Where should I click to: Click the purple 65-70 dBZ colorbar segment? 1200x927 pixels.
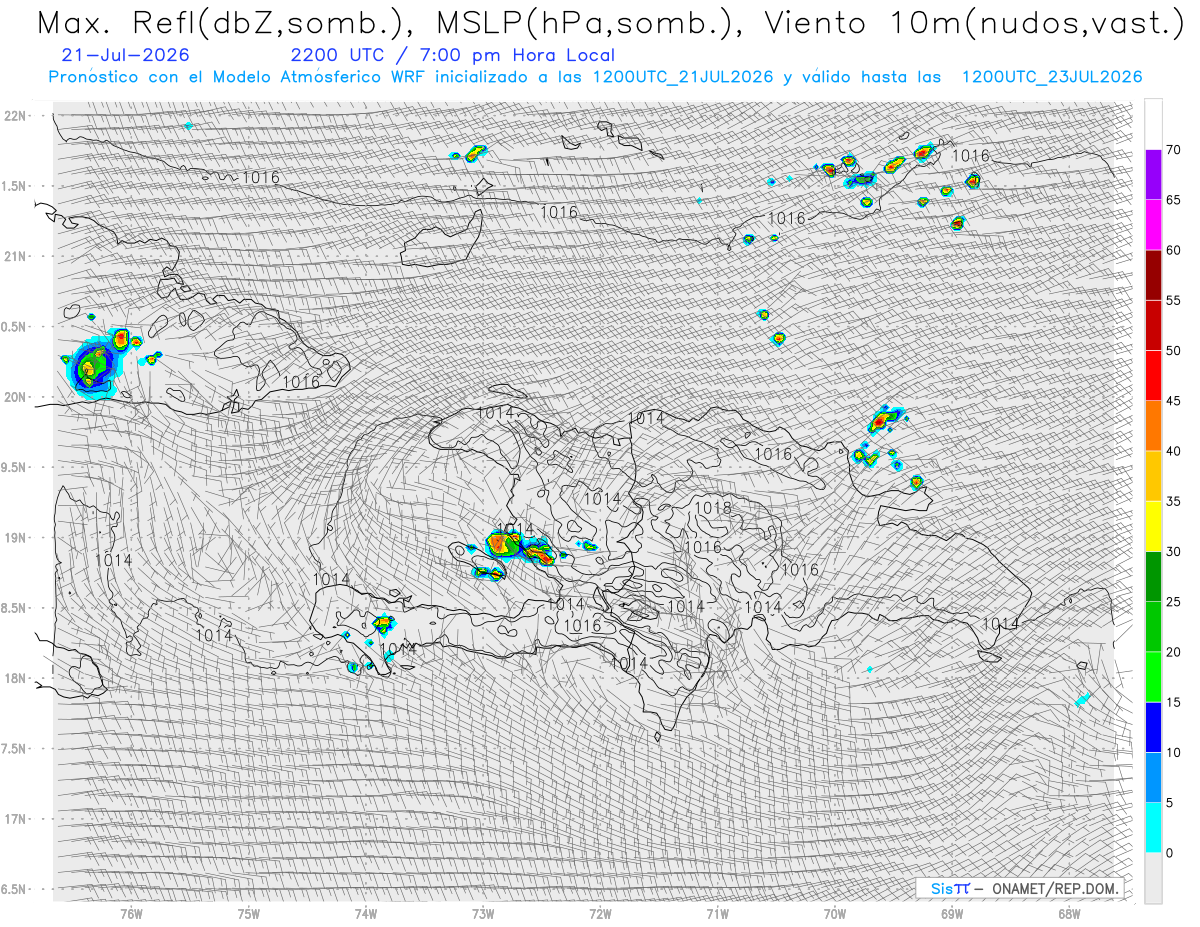tap(1153, 175)
